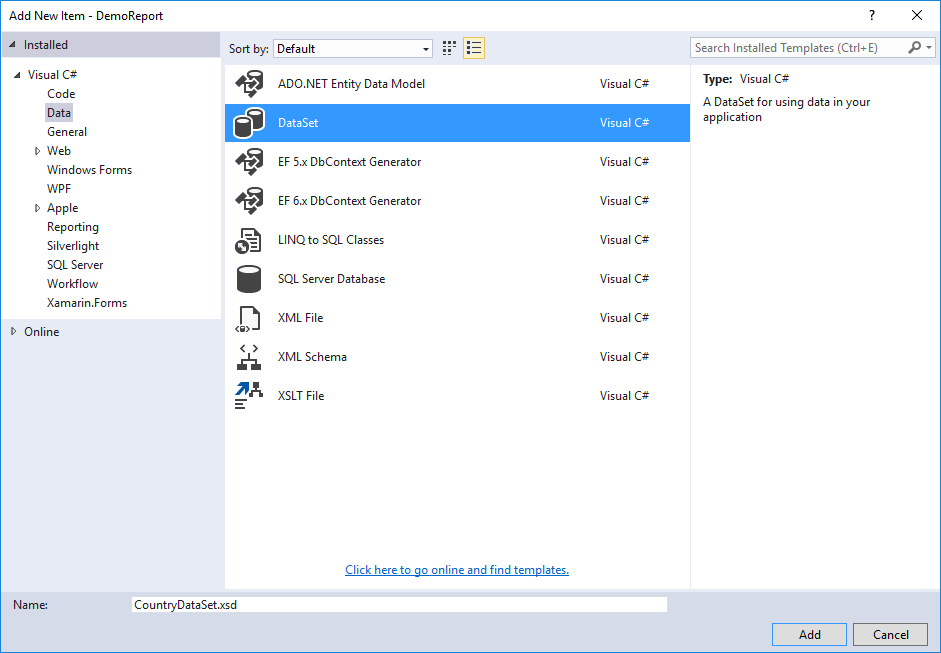Click inside the Name input field

pos(400,604)
